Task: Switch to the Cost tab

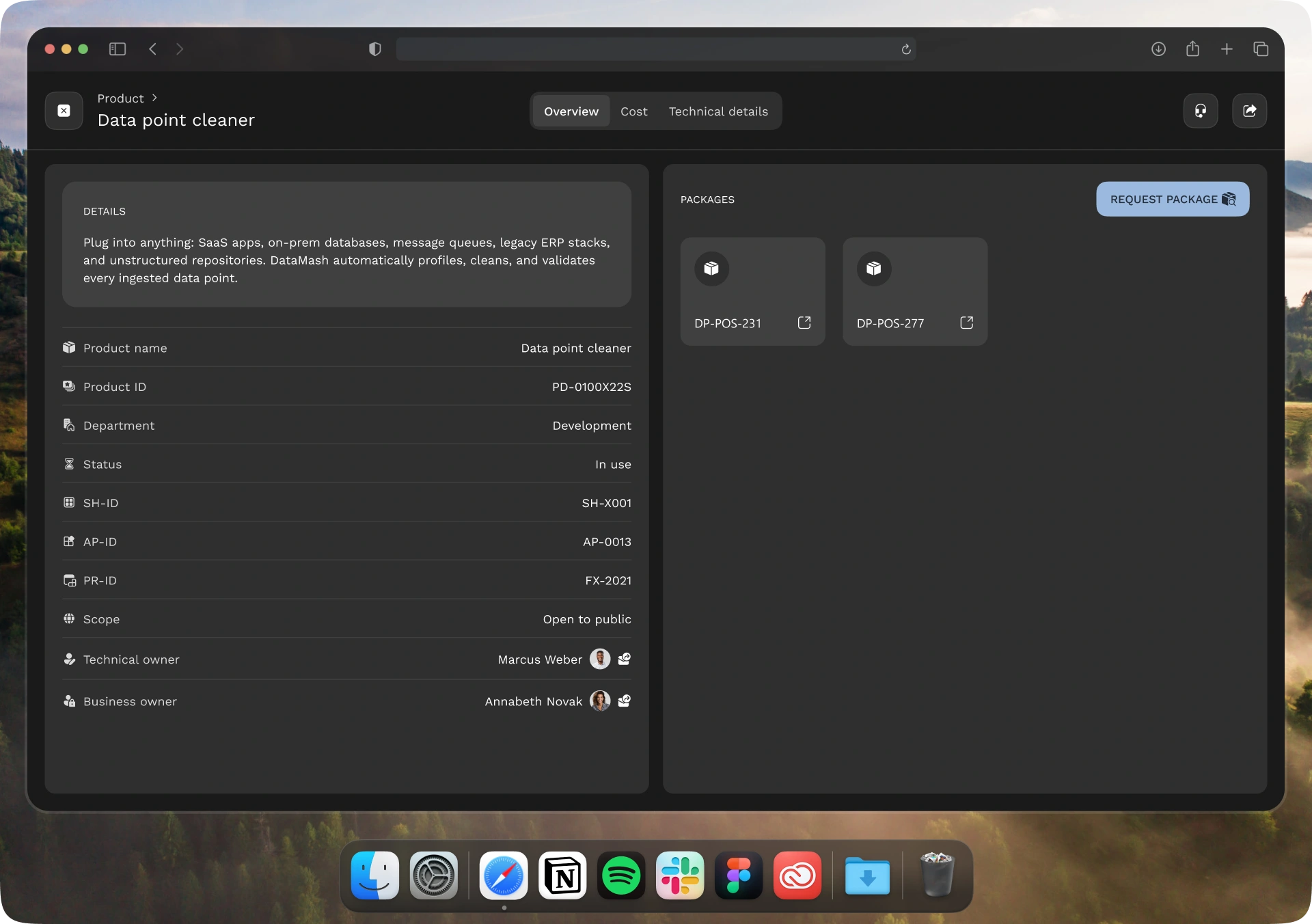Action: pos(633,111)
